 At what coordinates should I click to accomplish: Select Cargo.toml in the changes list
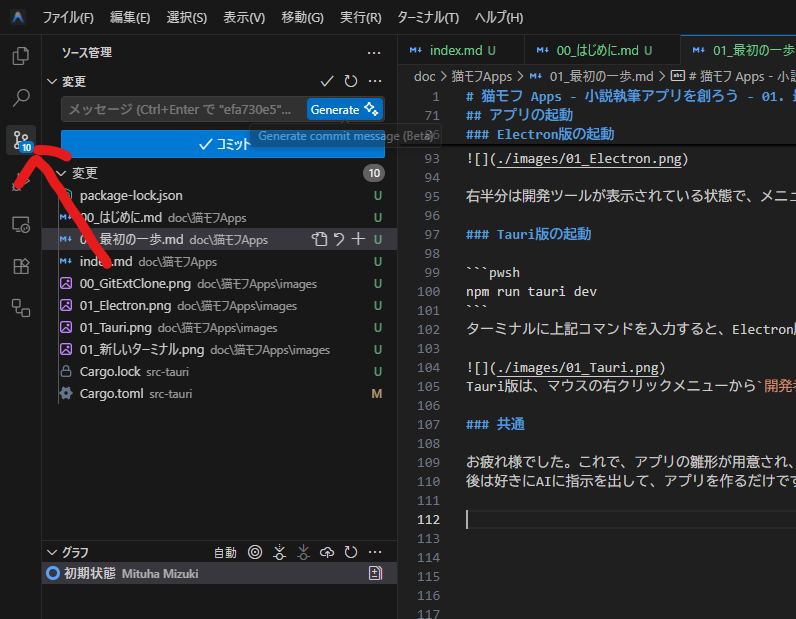click(x=113, y=394)
